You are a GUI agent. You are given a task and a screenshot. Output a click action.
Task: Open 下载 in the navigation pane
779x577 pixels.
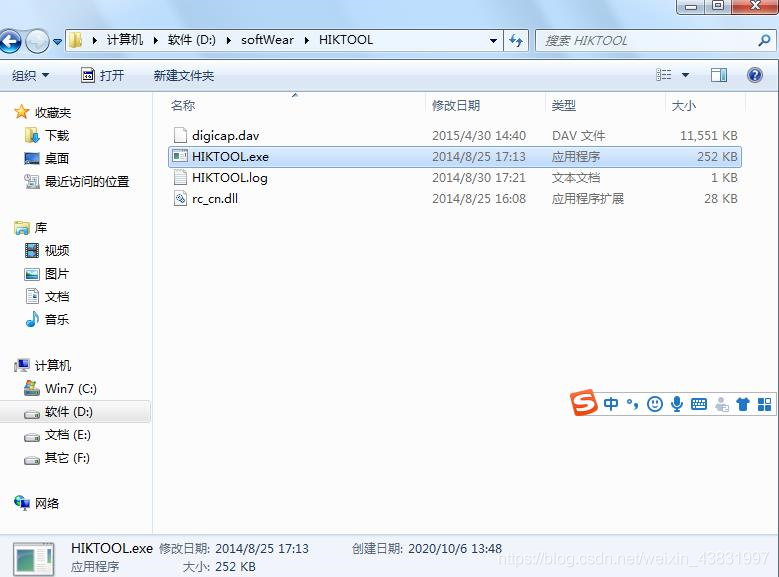click(x=57, y=135)
